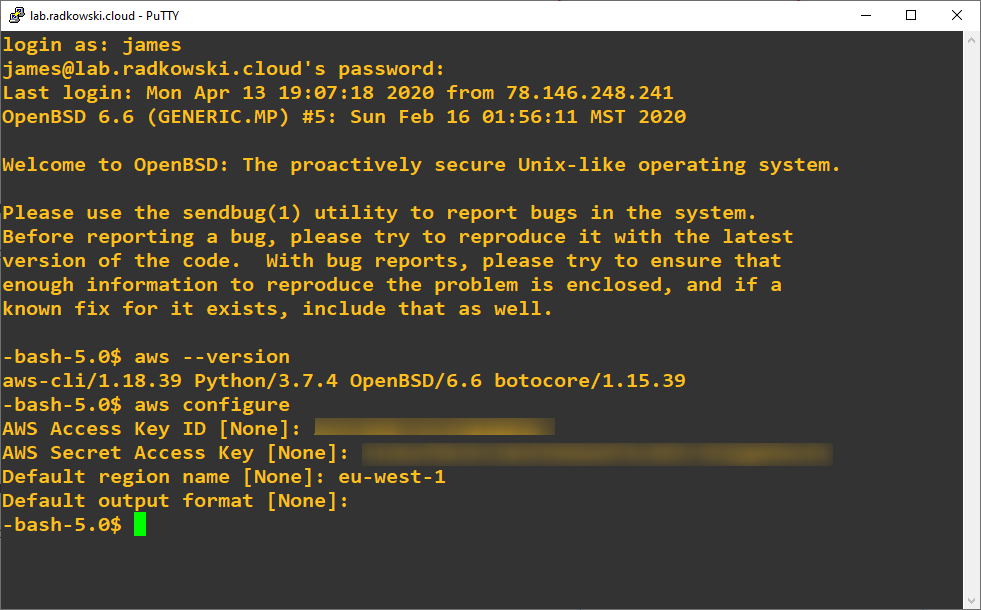Click the scrollbar up arrow
Image resolution: width=981 pixels, height=610 pixels.
(x=971, y=40)
